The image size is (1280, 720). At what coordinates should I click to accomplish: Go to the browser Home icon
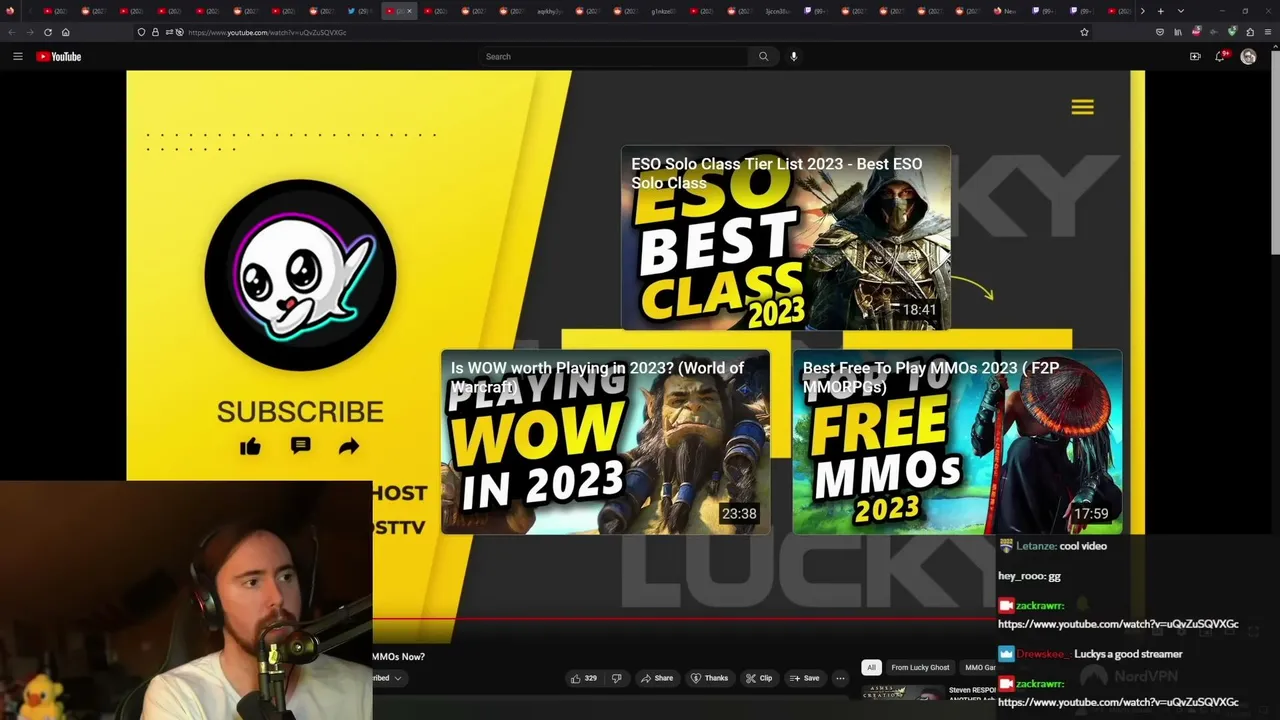pos(66,32)
